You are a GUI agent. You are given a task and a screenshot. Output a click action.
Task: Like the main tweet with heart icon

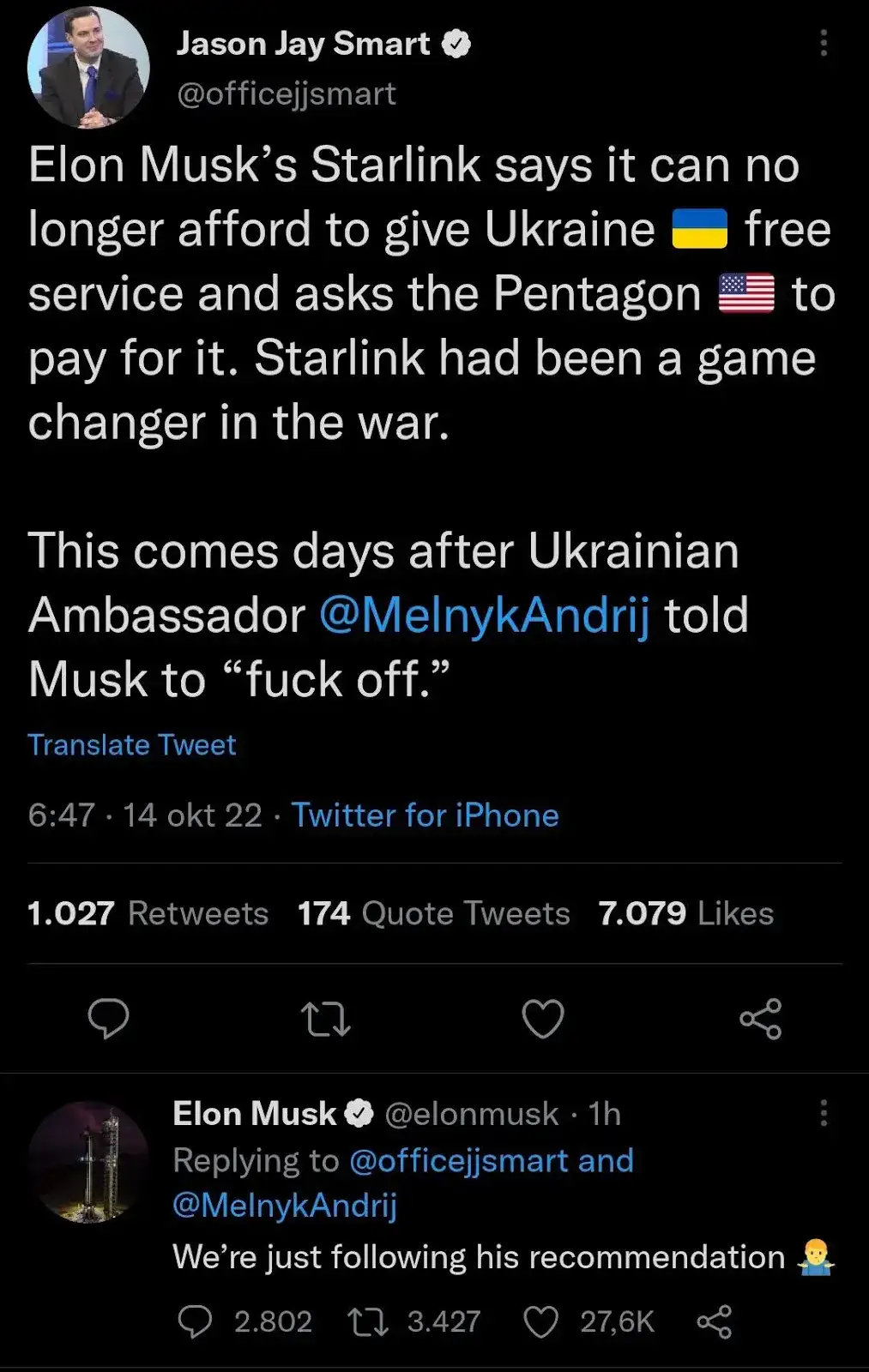[x=543, y=1019]
